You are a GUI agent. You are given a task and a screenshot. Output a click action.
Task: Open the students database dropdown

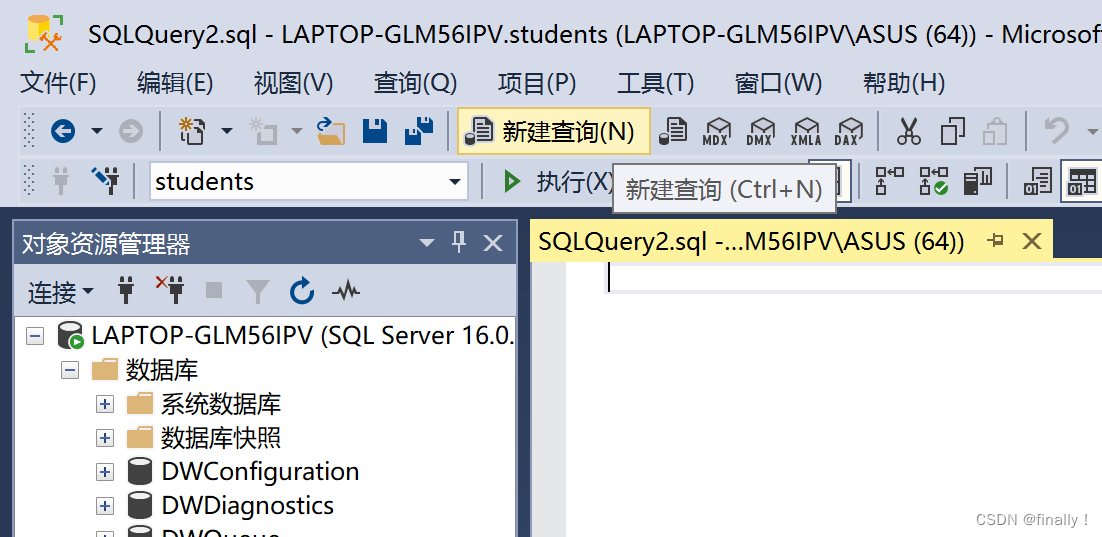coord(455,182)
